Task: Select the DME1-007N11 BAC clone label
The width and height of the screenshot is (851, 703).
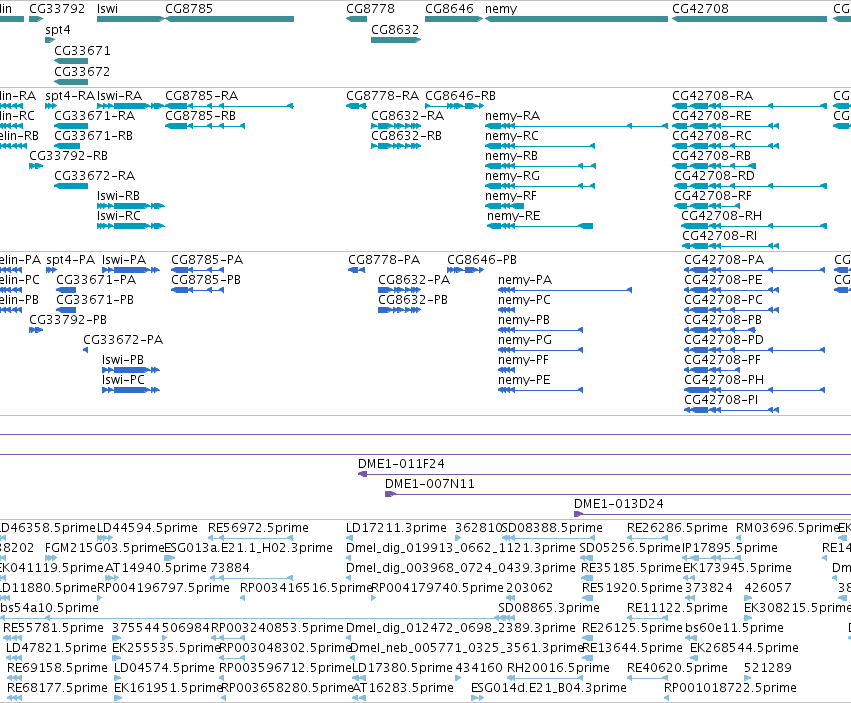Action: (x=430, y=484)
